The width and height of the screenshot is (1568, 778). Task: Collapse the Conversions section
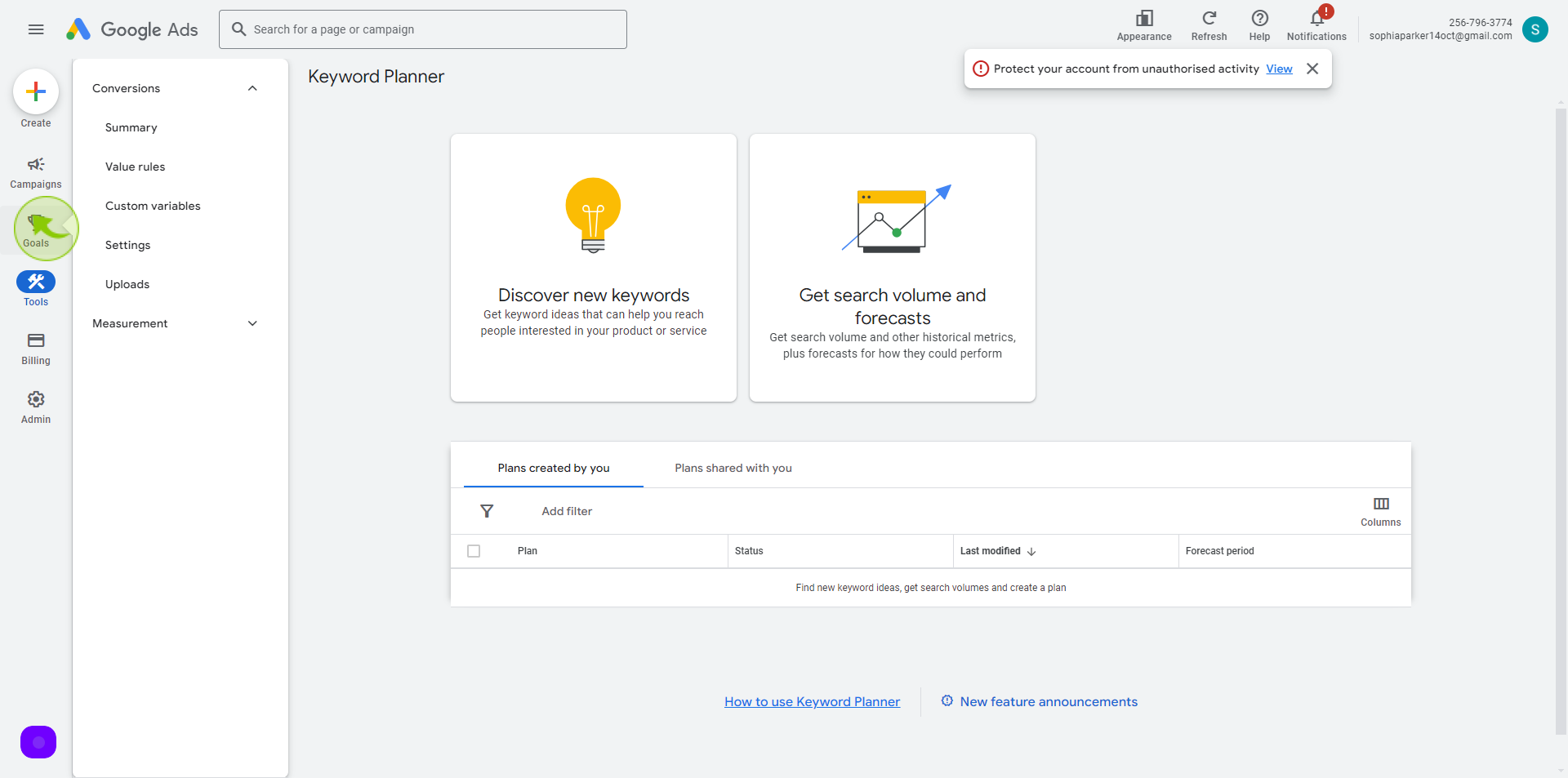[252, 88]
